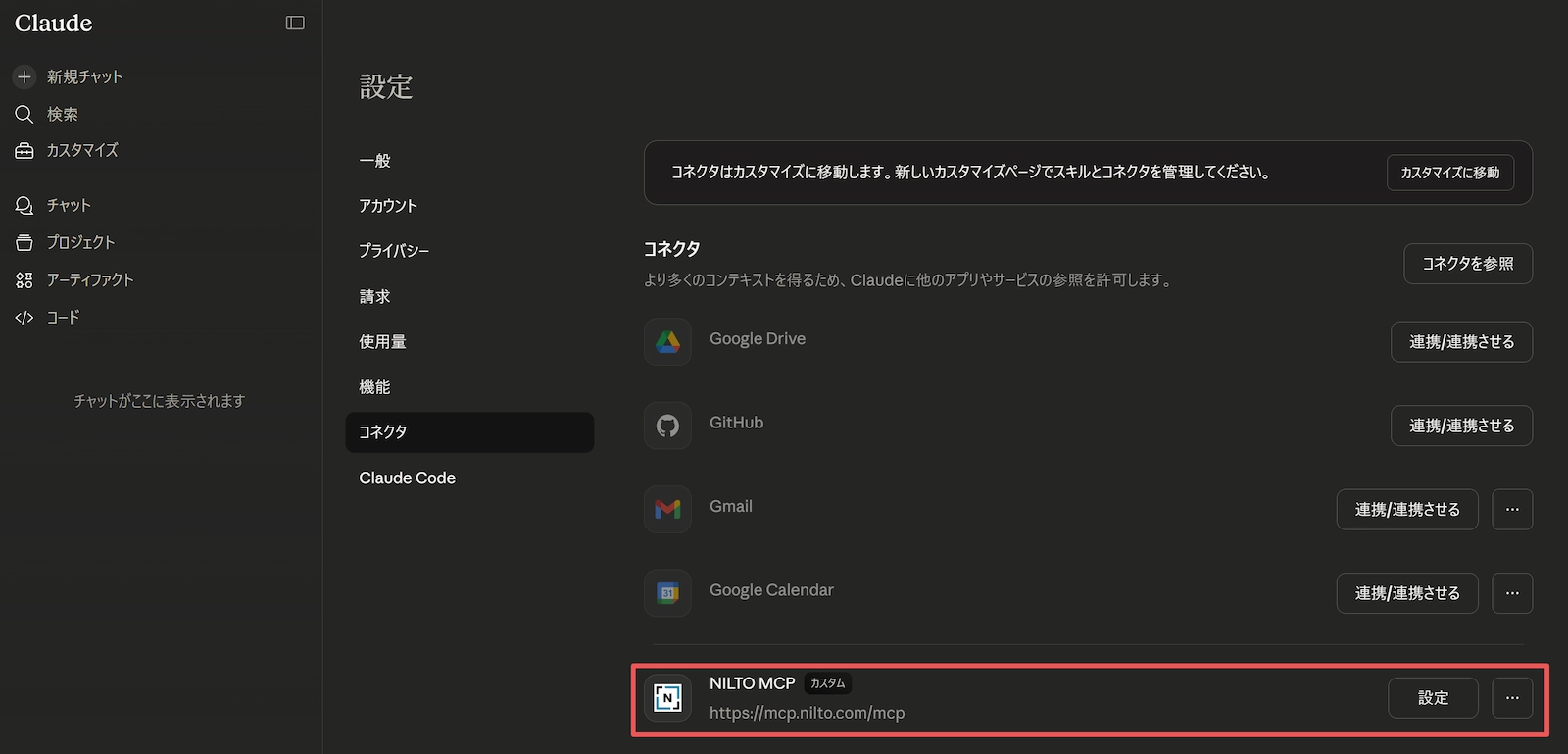Image resolution: width=1568 pixels, height=754 pixels.
Task: Open the more options menu for Google Calendar
Action: tap(1511, 593)
